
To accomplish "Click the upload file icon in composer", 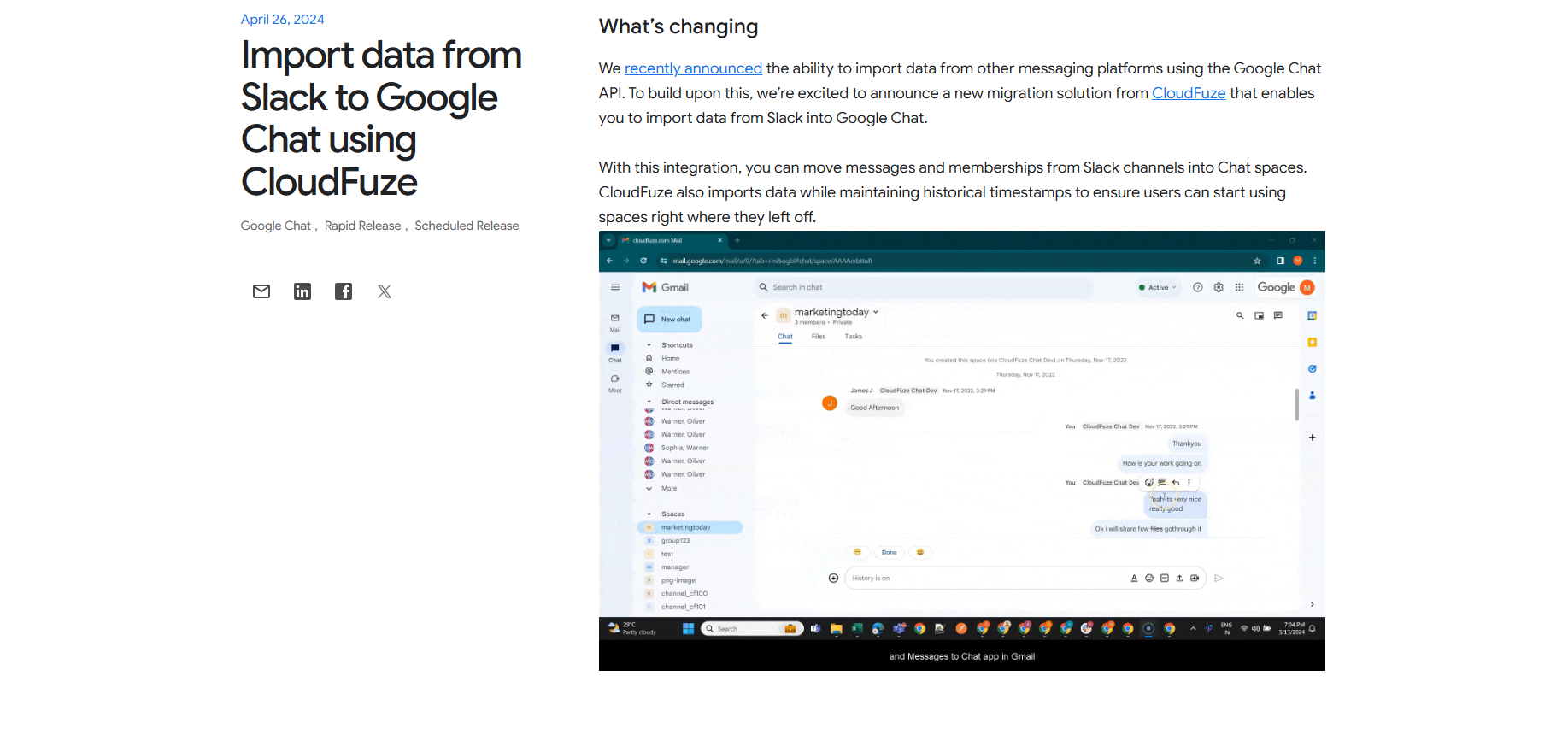I will [1179, 579].
